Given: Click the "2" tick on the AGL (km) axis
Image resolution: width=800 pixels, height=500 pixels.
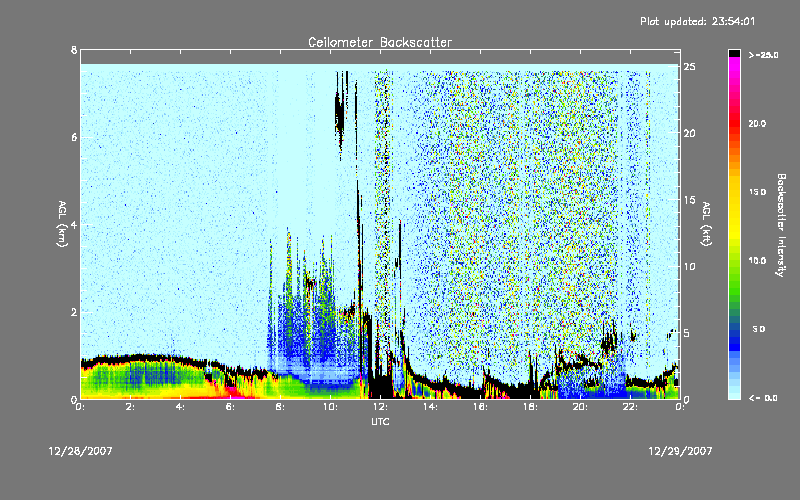Looking at the screenshot, I should click(x=74, y=312).
